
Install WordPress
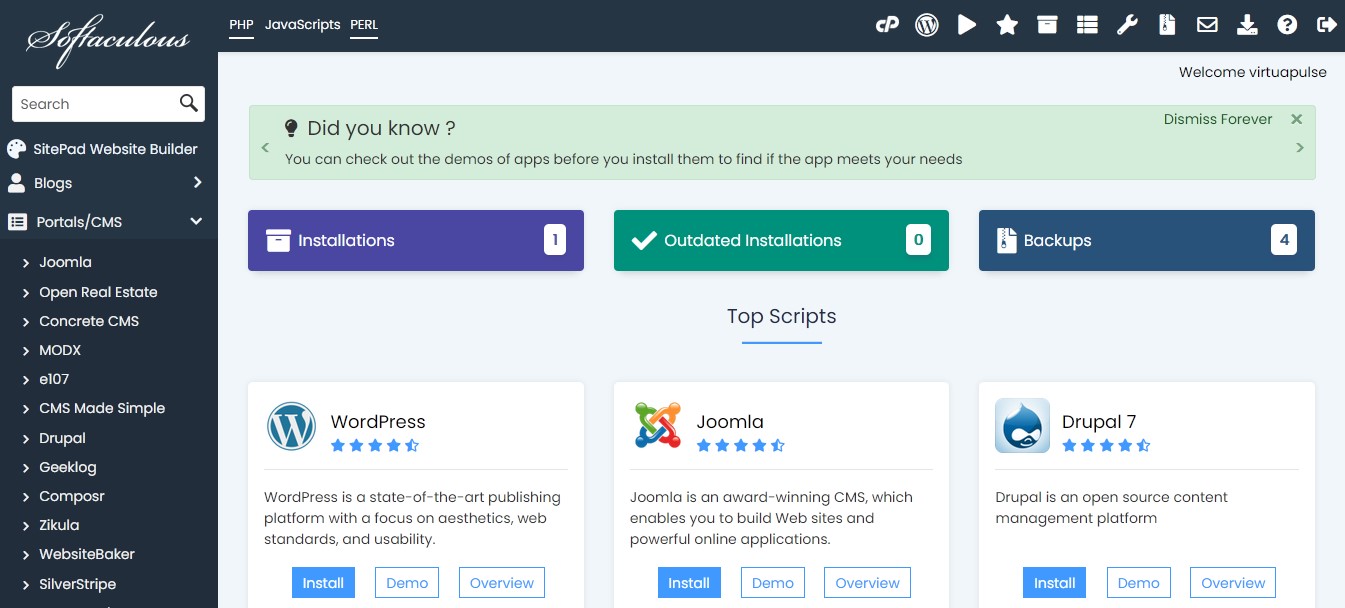pyautogui.click(x=323, y=583)
